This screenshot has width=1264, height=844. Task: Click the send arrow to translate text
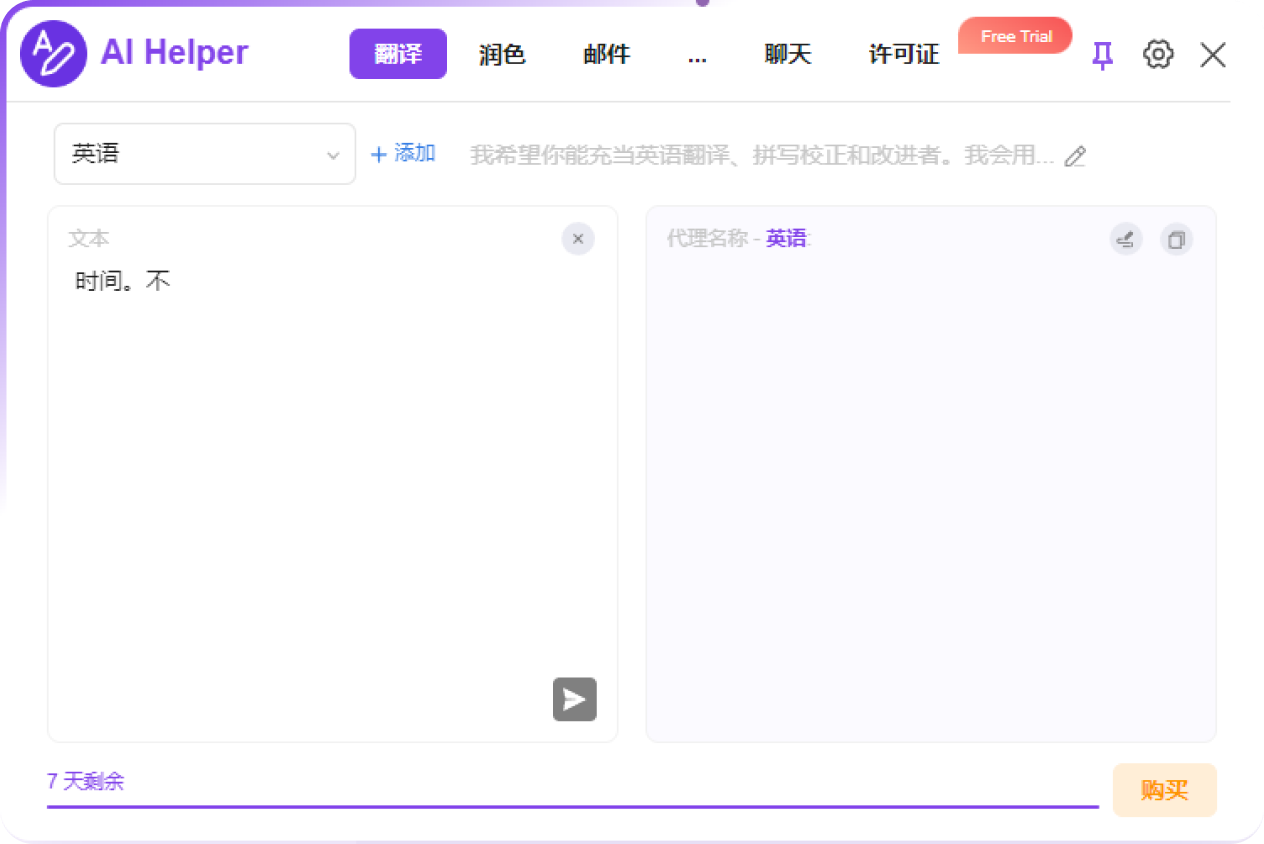(x=574, y=699)
